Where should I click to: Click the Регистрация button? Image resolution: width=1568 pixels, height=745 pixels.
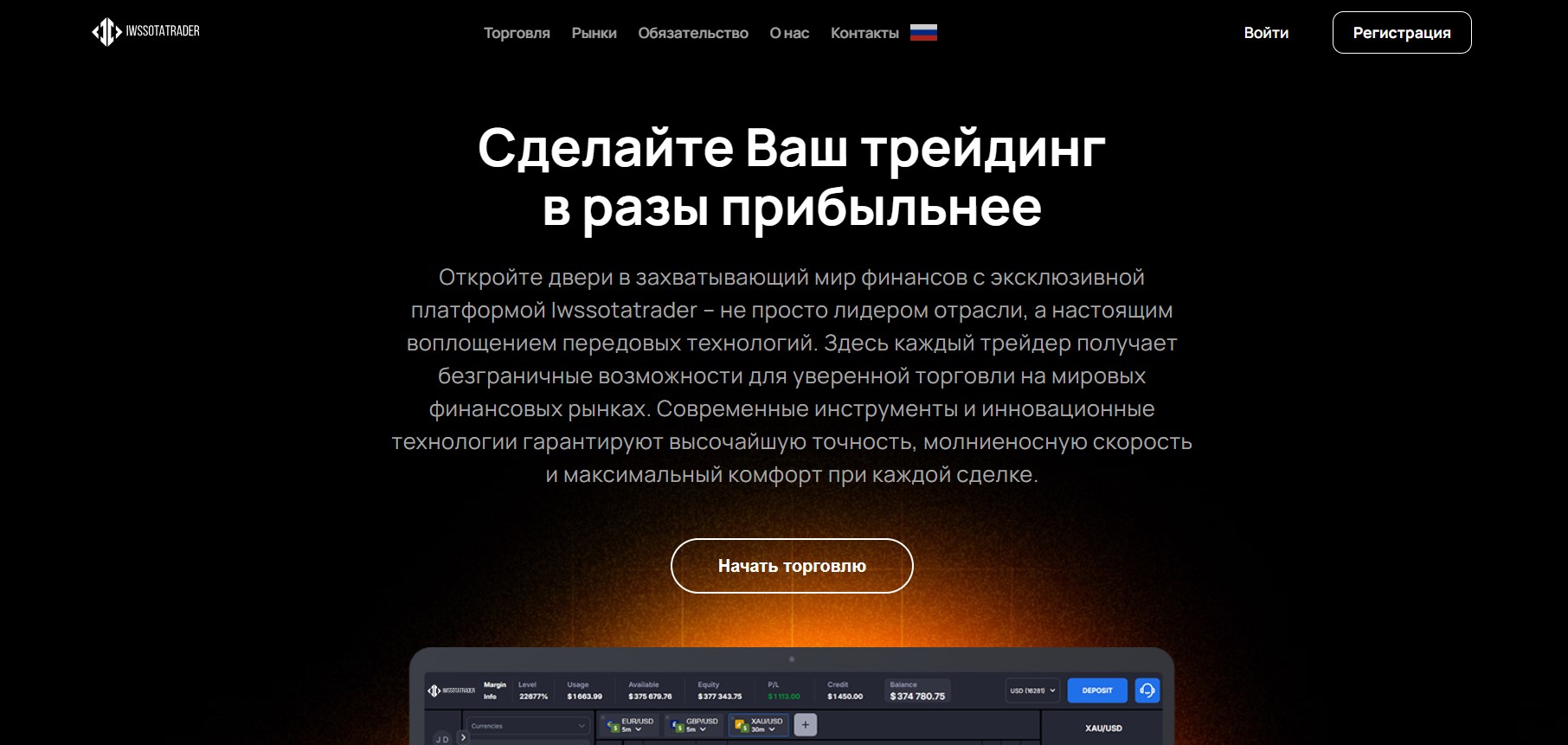(1402, 32)
